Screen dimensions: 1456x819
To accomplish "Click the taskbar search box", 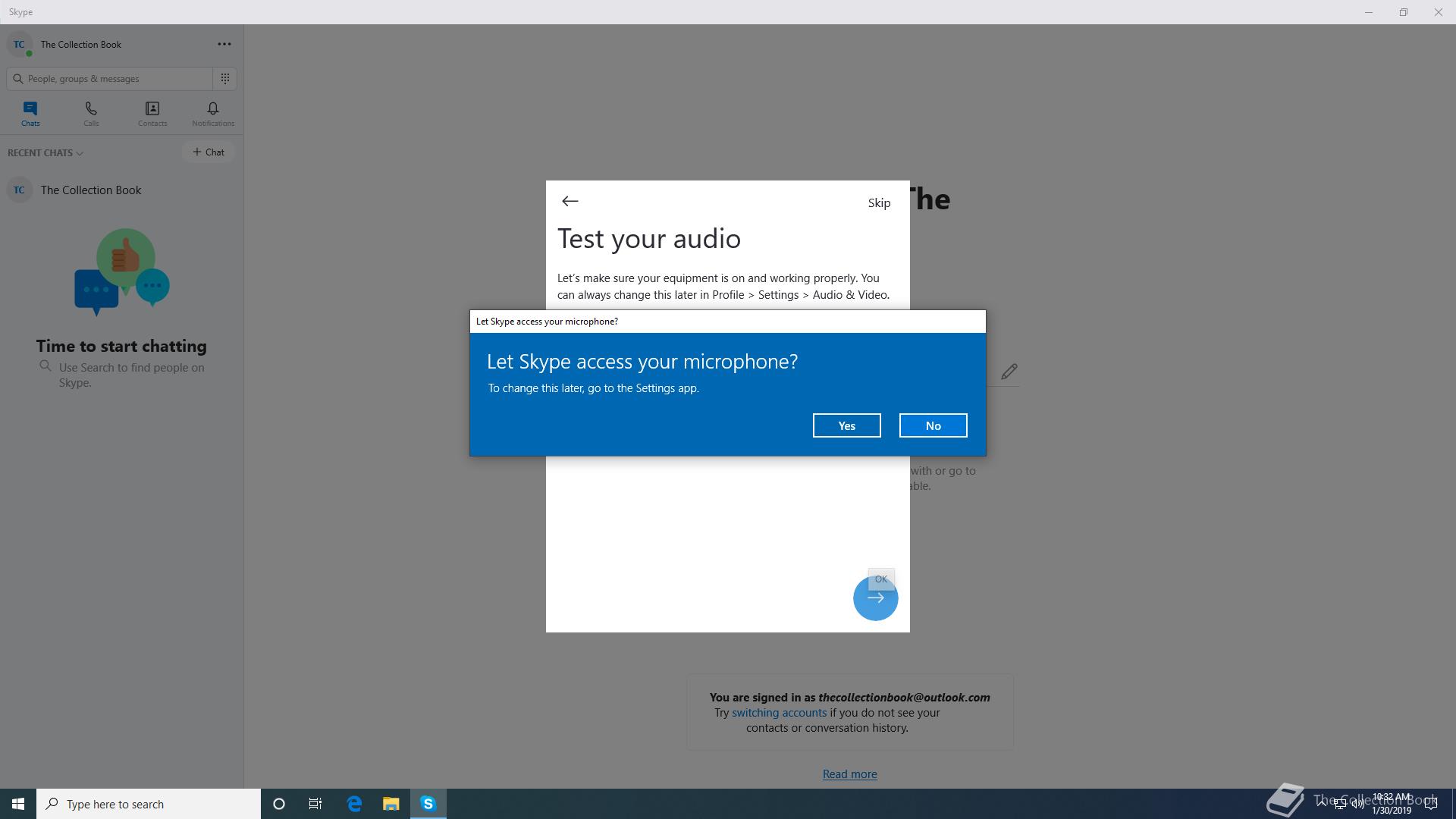I will 149,804.
